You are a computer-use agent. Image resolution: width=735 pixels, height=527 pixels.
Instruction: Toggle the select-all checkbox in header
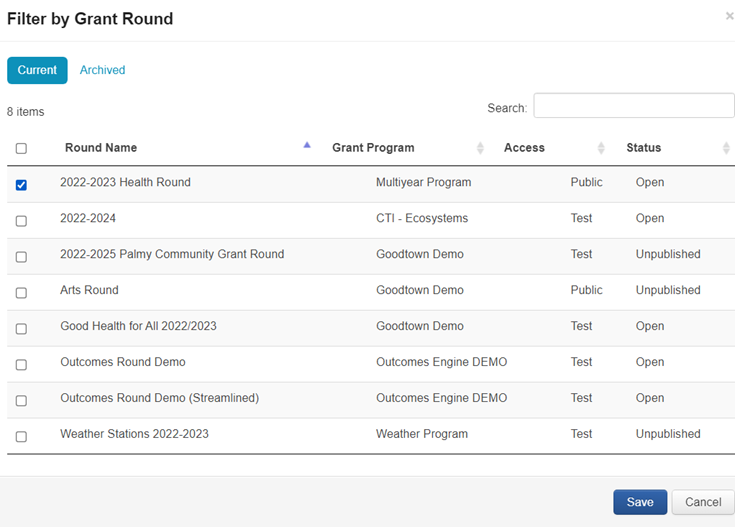[x=21, y=148]
